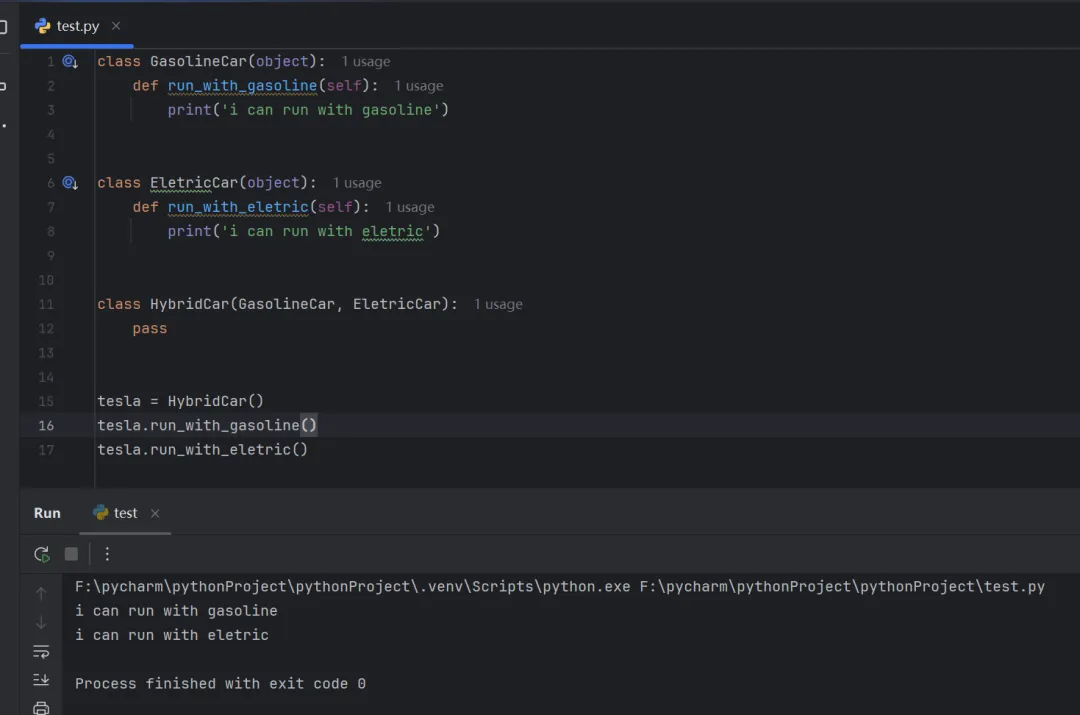This screenshot has width=1080, height=715.
Task: Click the Rerun 'test' icon
Action: pos(41,554)
